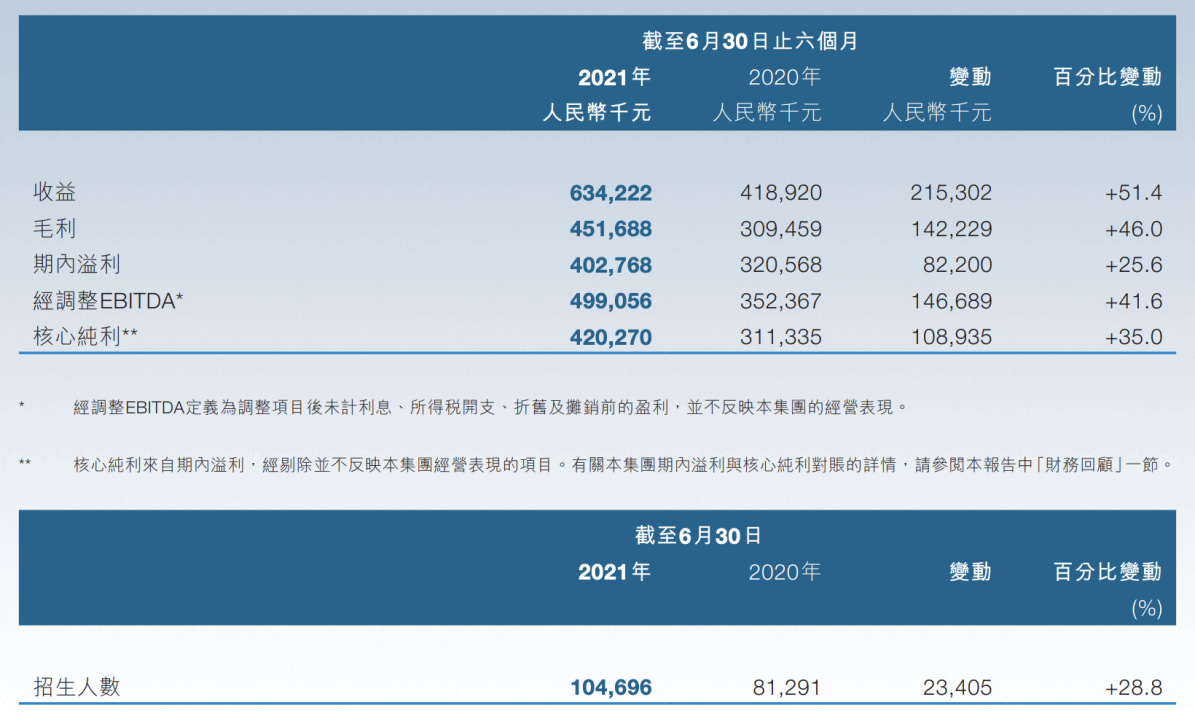Click the 核心純利 footnote with double asterisk
This screenshot has height=713, width=1195.
[620, 465]
